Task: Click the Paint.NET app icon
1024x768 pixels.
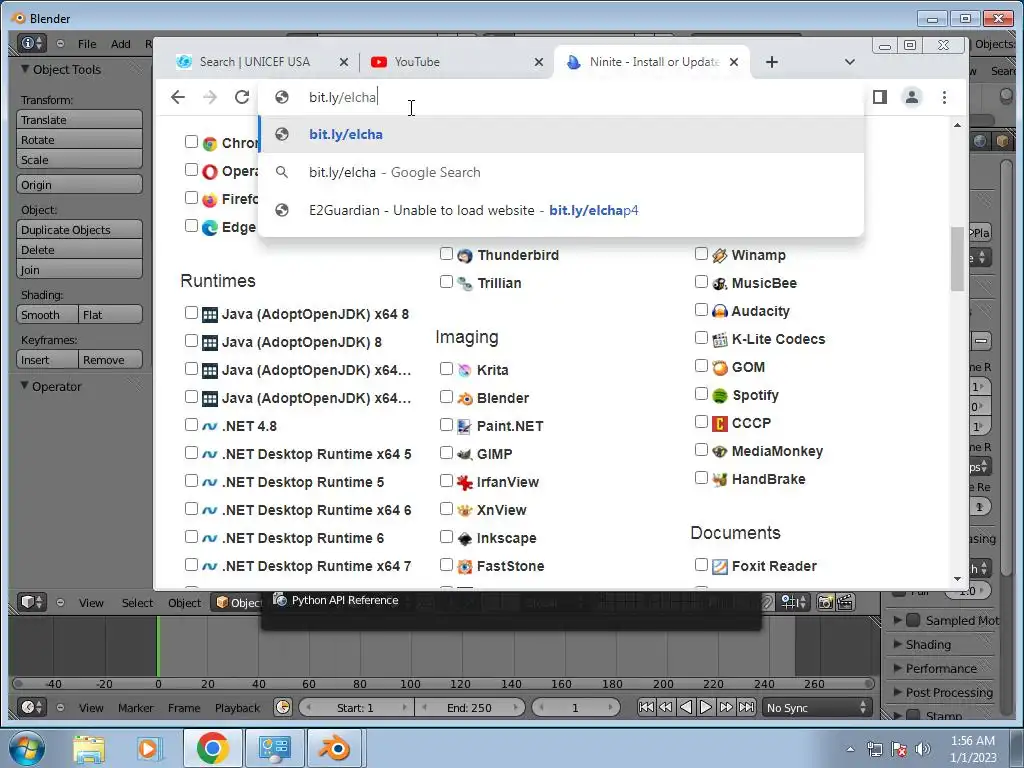Action: [x=464, y=426]
